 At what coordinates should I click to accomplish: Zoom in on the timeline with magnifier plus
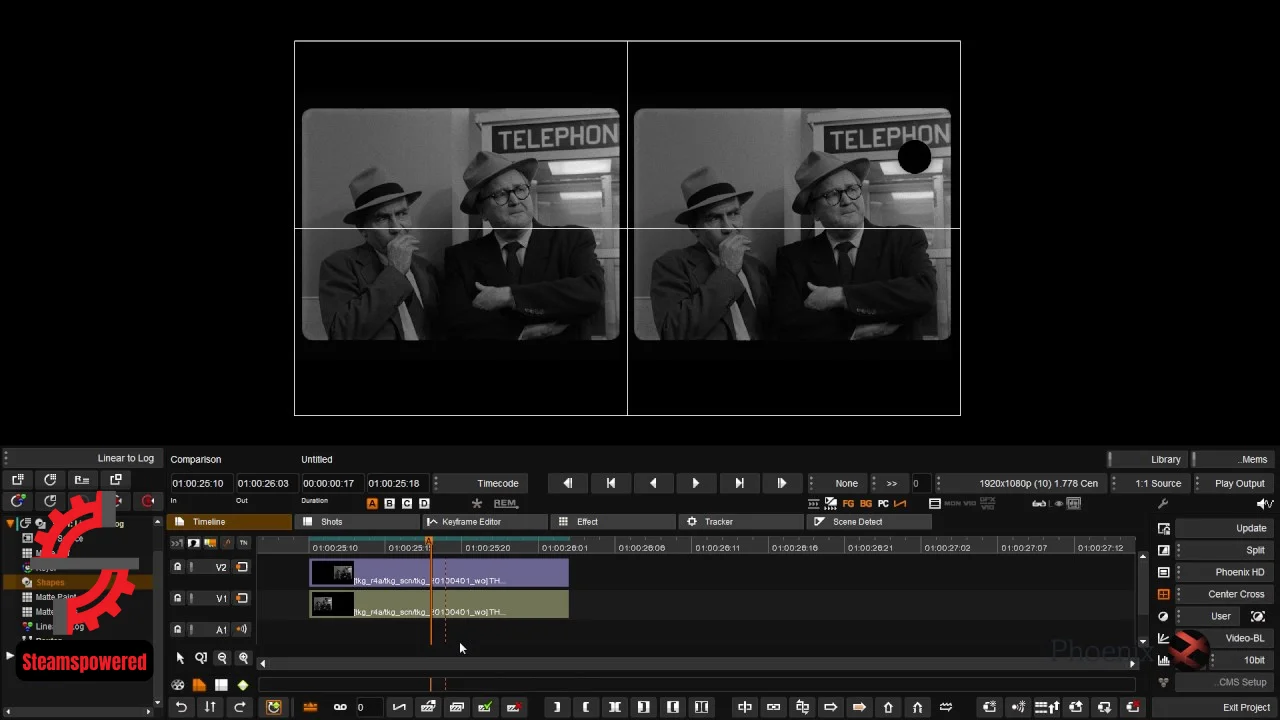[x=243, y=658]
